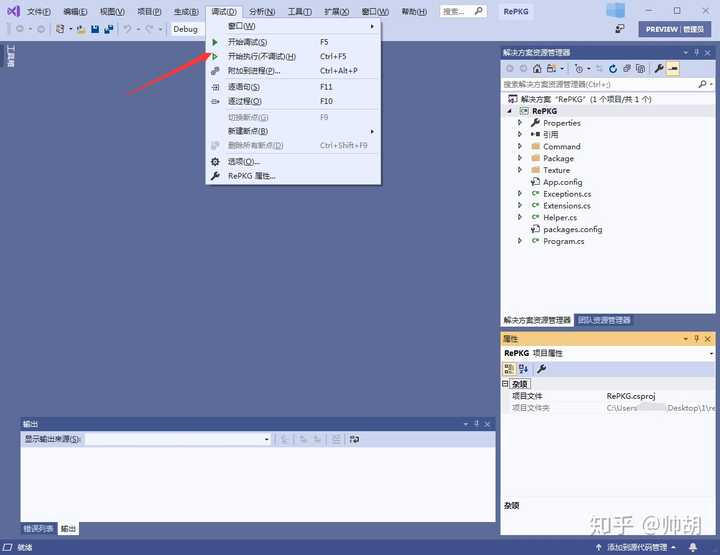This screenshot has height=555, width=720.
Task: Click the search magnifier in Solution Explorer
Action: (x=702, y=84)
